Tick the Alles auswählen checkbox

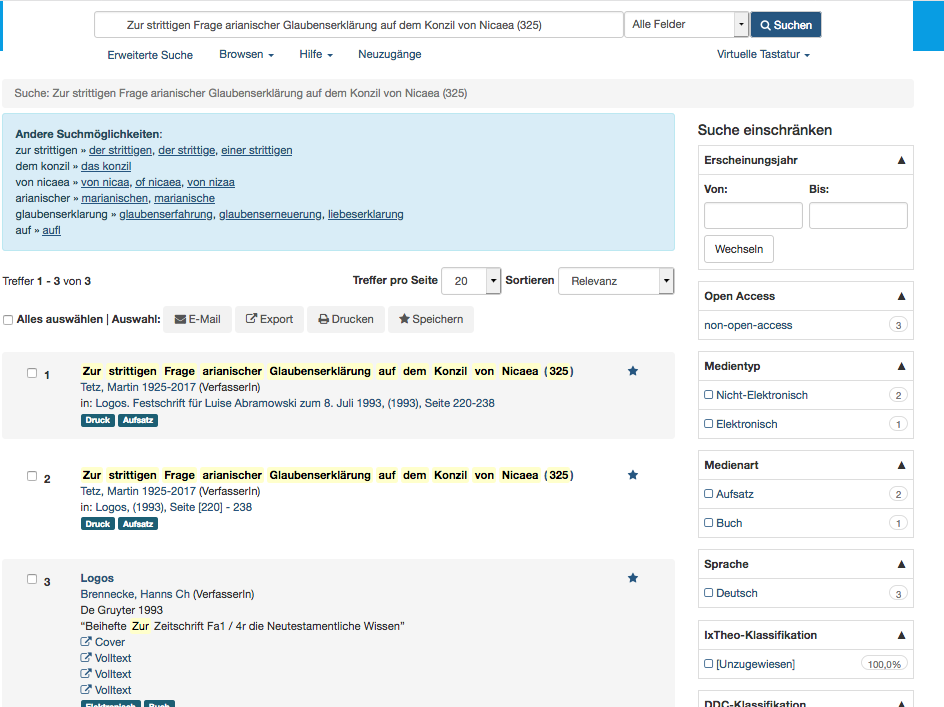point(8,320)
